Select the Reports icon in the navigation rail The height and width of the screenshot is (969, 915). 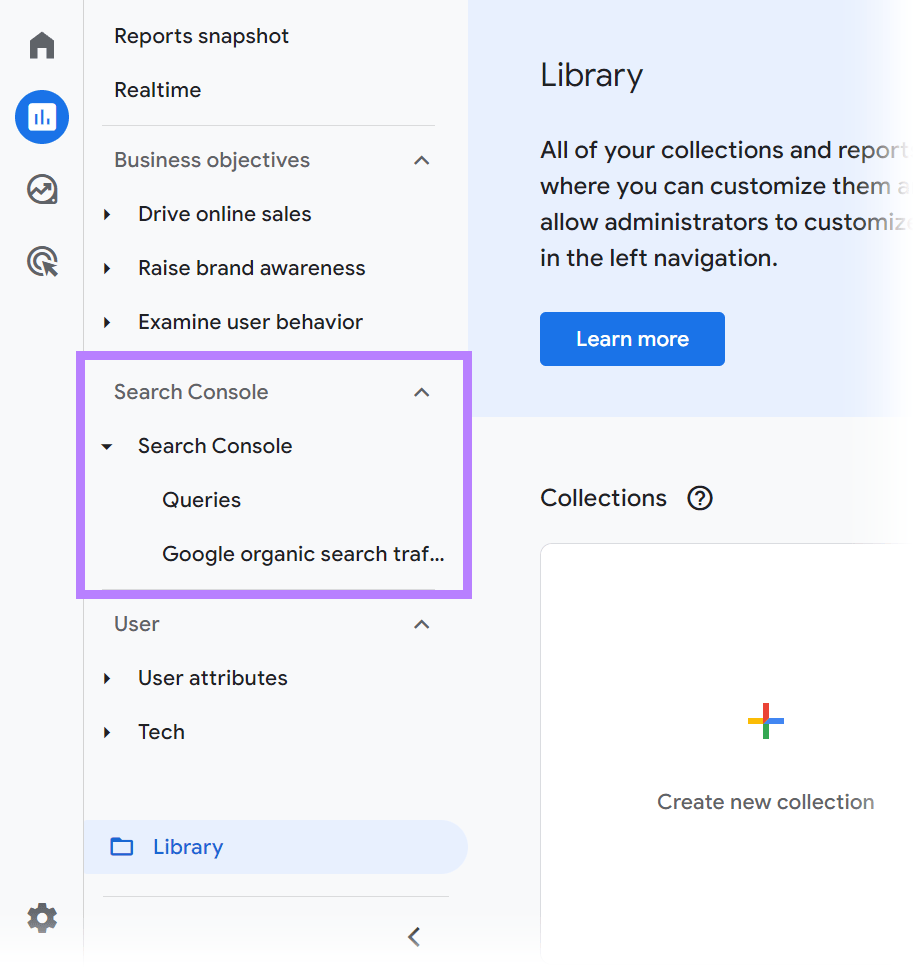pos(41,117)
